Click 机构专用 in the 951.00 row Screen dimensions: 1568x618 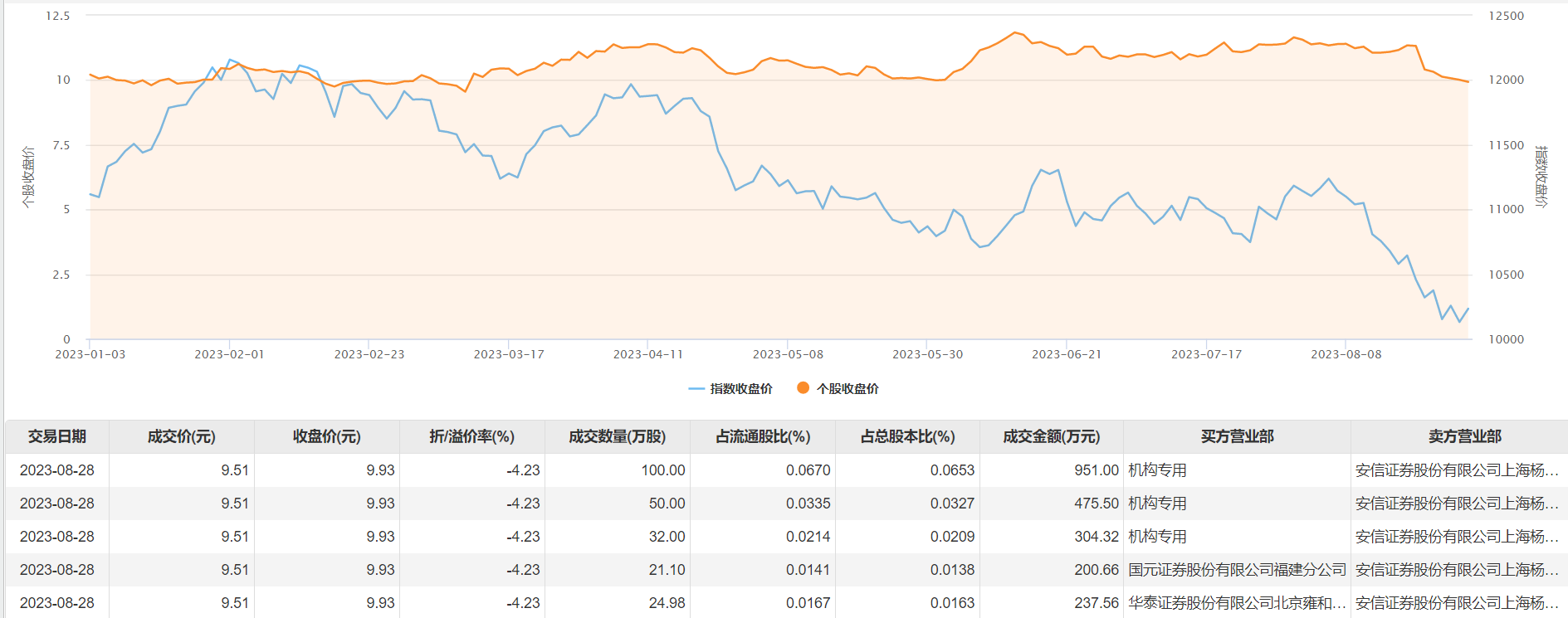point(1157,470)
